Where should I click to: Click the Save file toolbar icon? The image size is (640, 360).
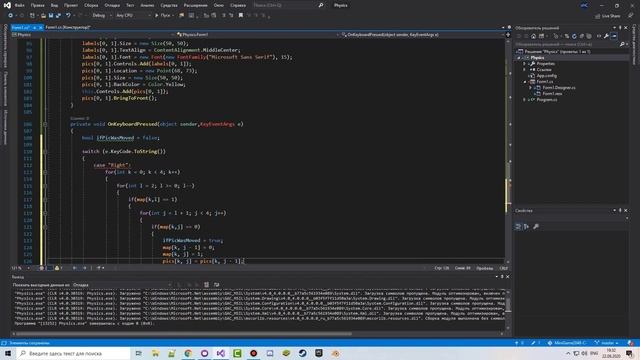tap(51, 15)
